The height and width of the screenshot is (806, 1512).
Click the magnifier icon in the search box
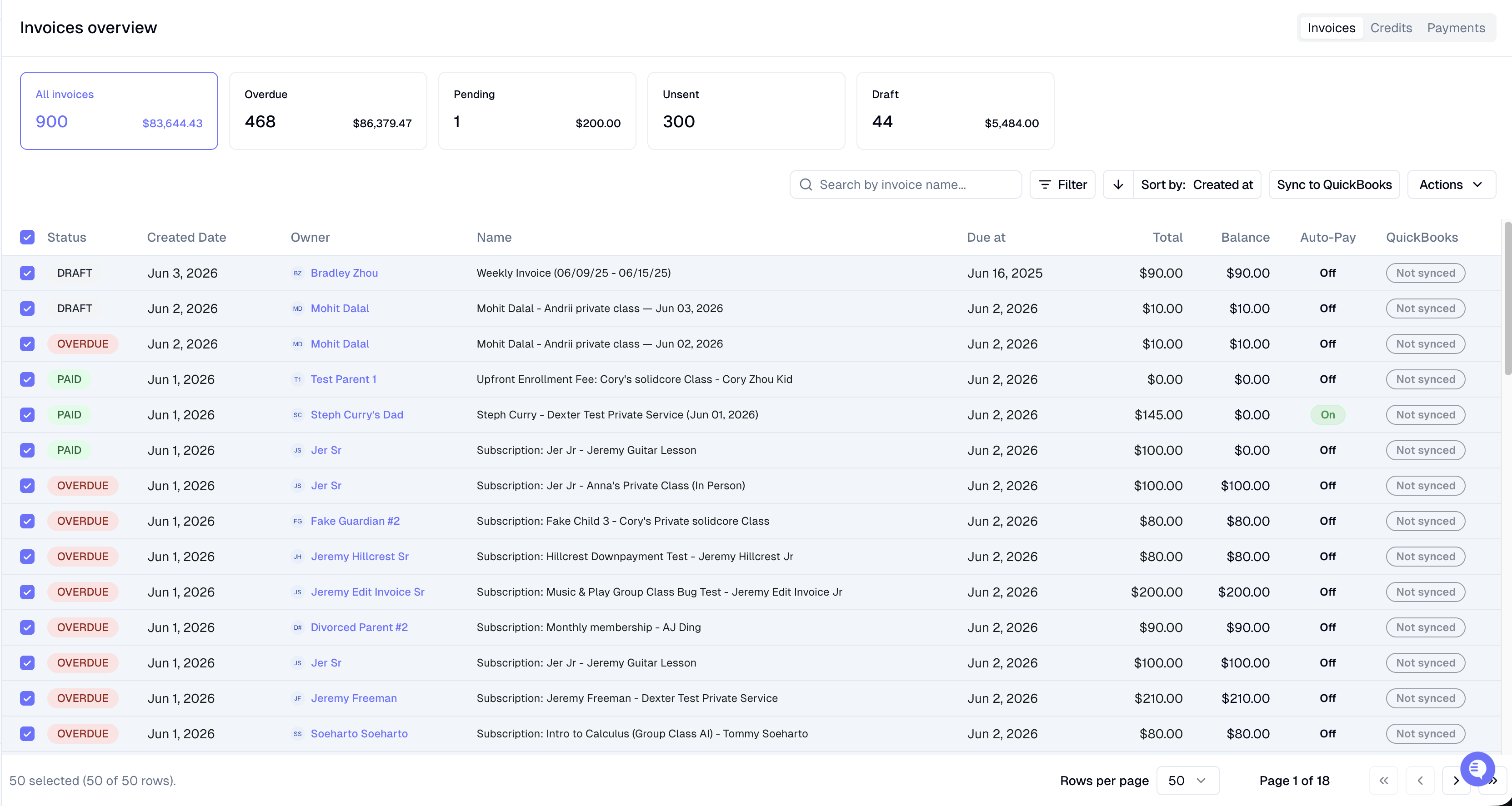coord(806,185)
